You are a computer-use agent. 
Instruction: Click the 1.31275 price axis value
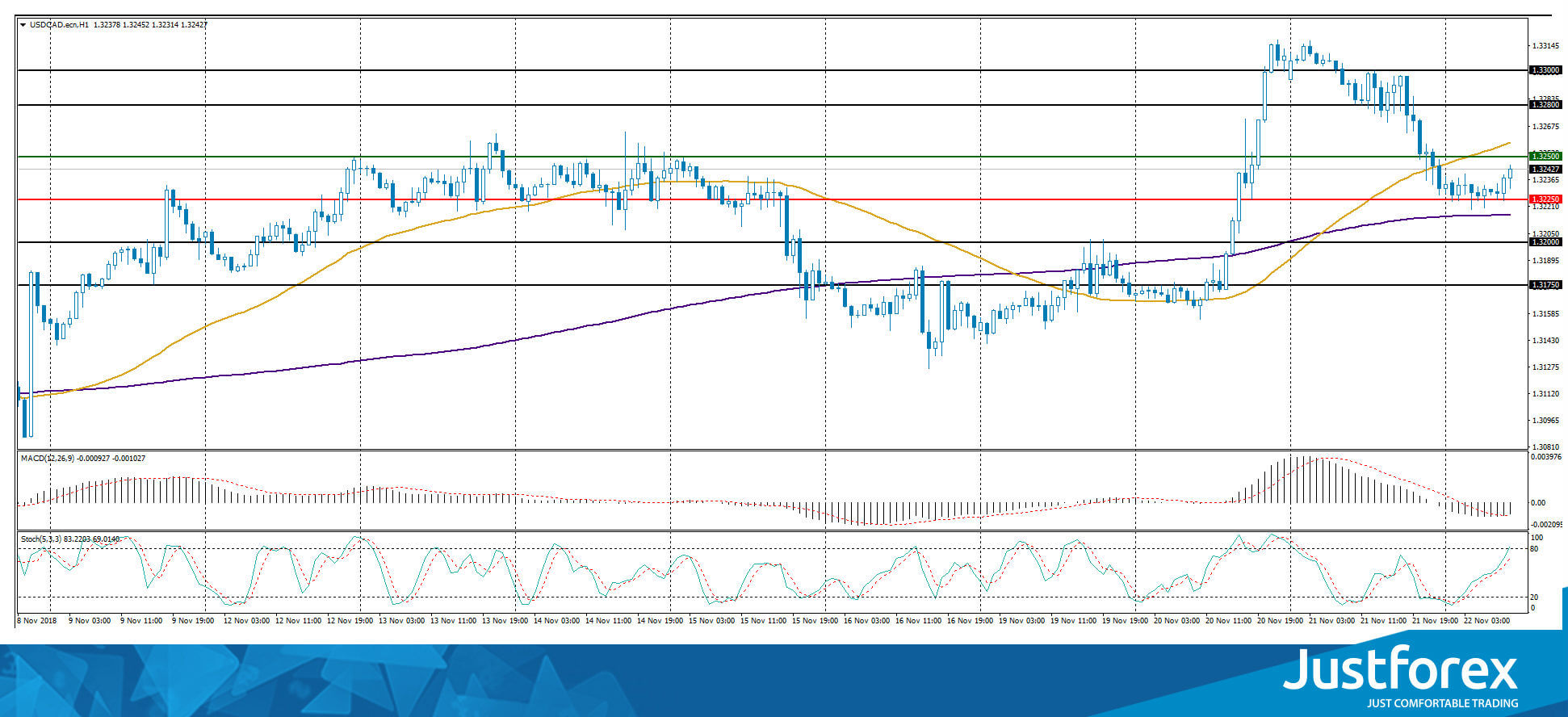pos(1546,367)
